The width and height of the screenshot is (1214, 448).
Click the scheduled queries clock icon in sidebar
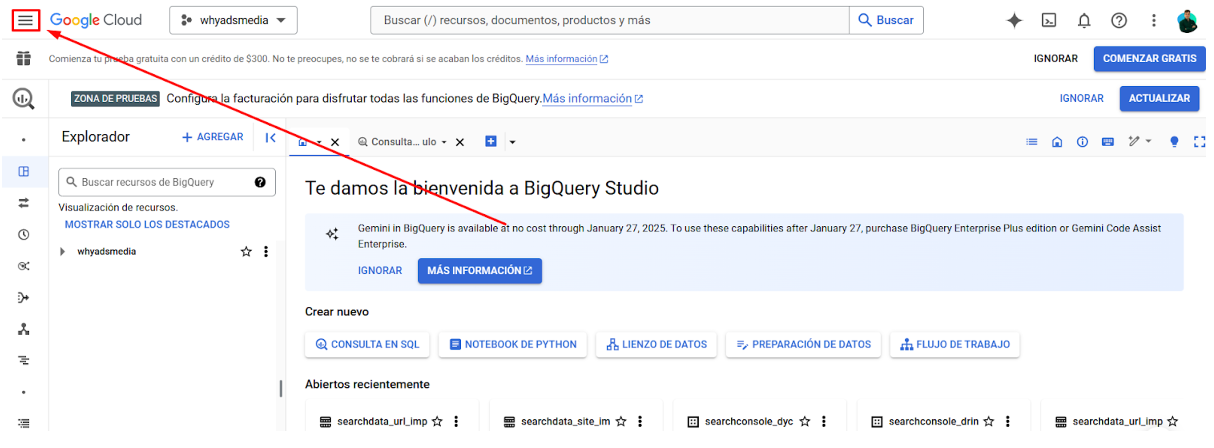(24, 235)
